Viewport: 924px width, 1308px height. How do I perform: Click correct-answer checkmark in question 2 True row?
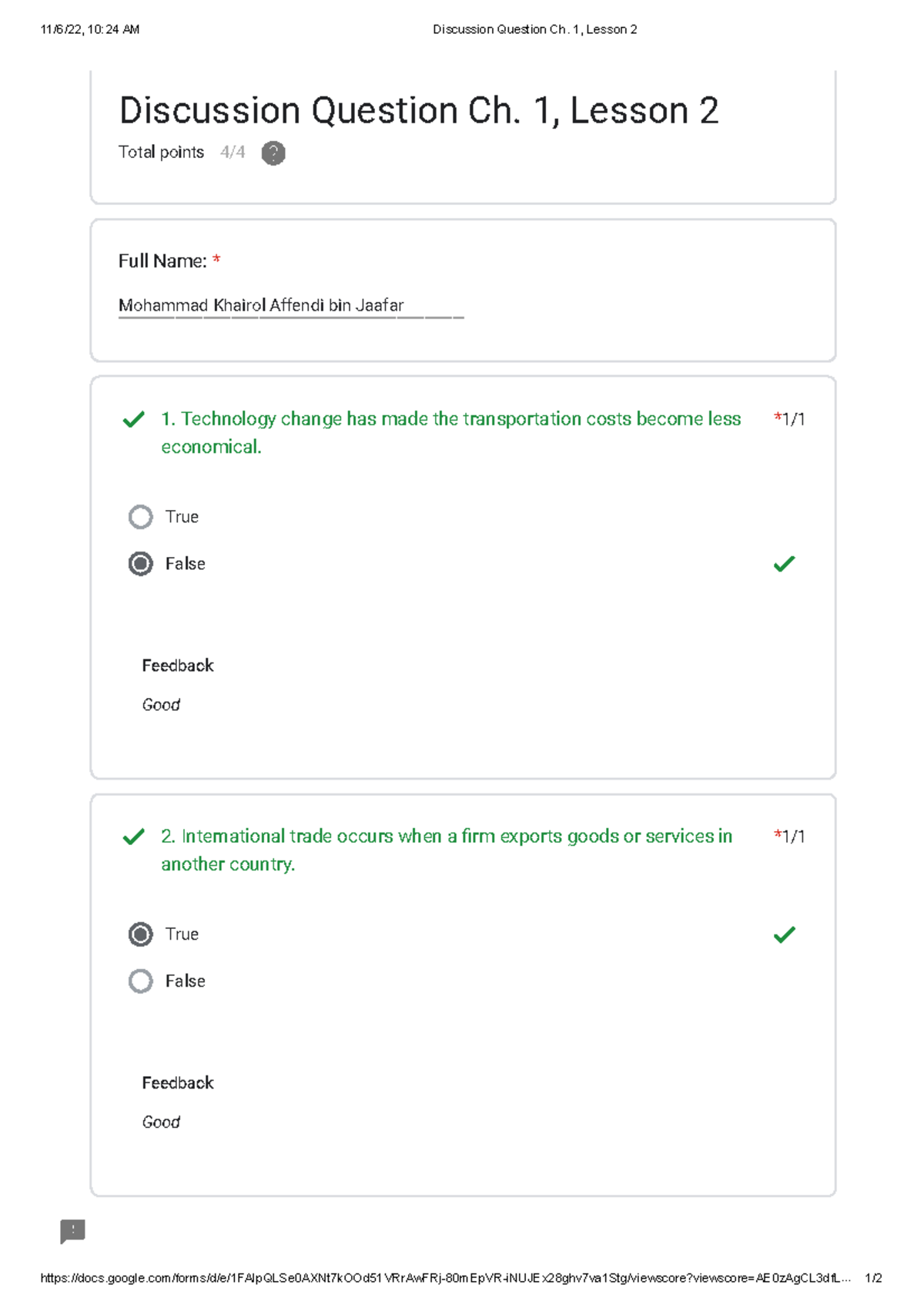(784, 935)
